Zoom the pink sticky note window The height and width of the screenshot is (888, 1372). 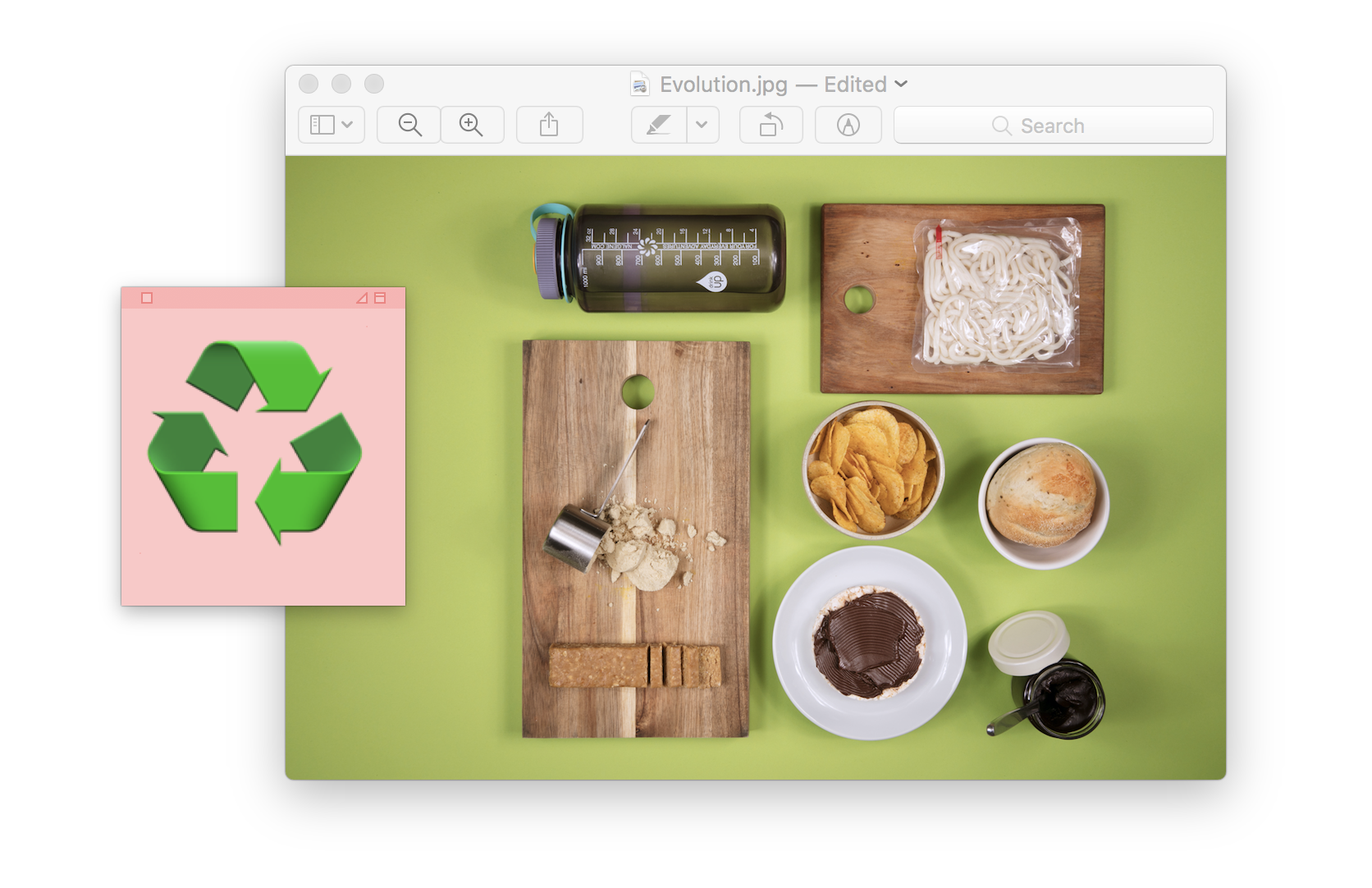point(380,298)
